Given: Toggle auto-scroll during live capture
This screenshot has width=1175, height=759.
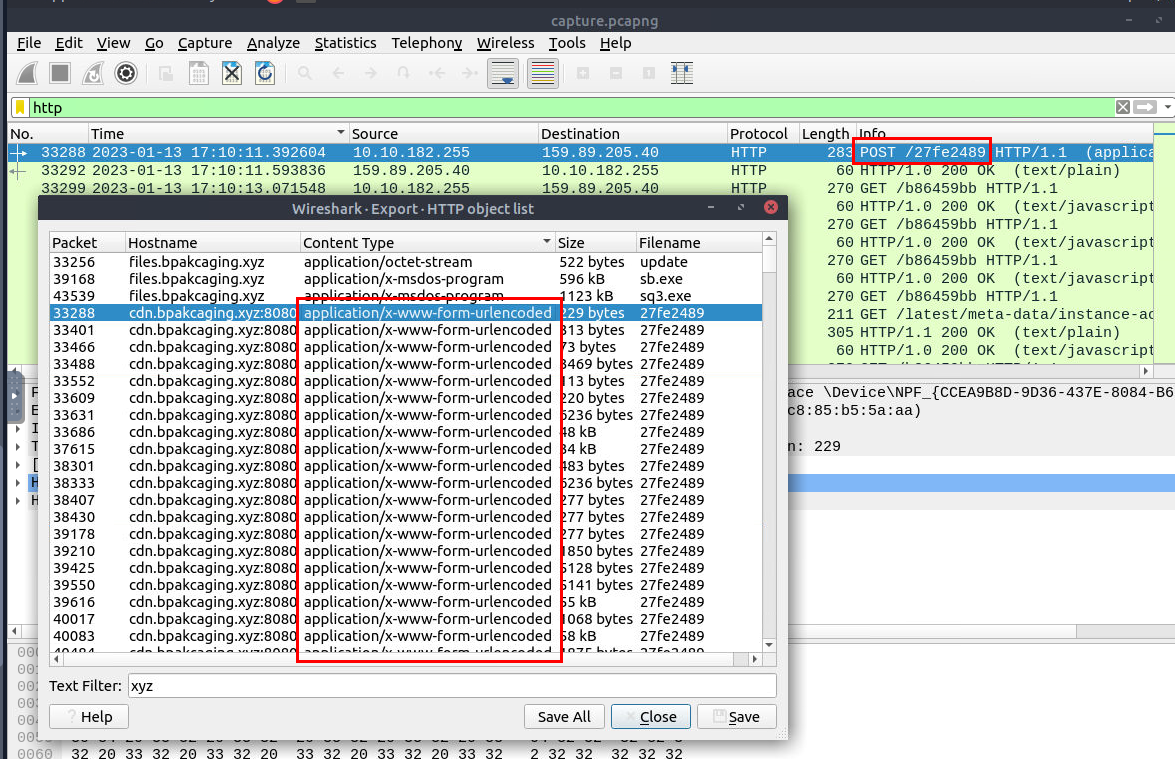Looking at the screenshot, I should click(x=504, y=73).
